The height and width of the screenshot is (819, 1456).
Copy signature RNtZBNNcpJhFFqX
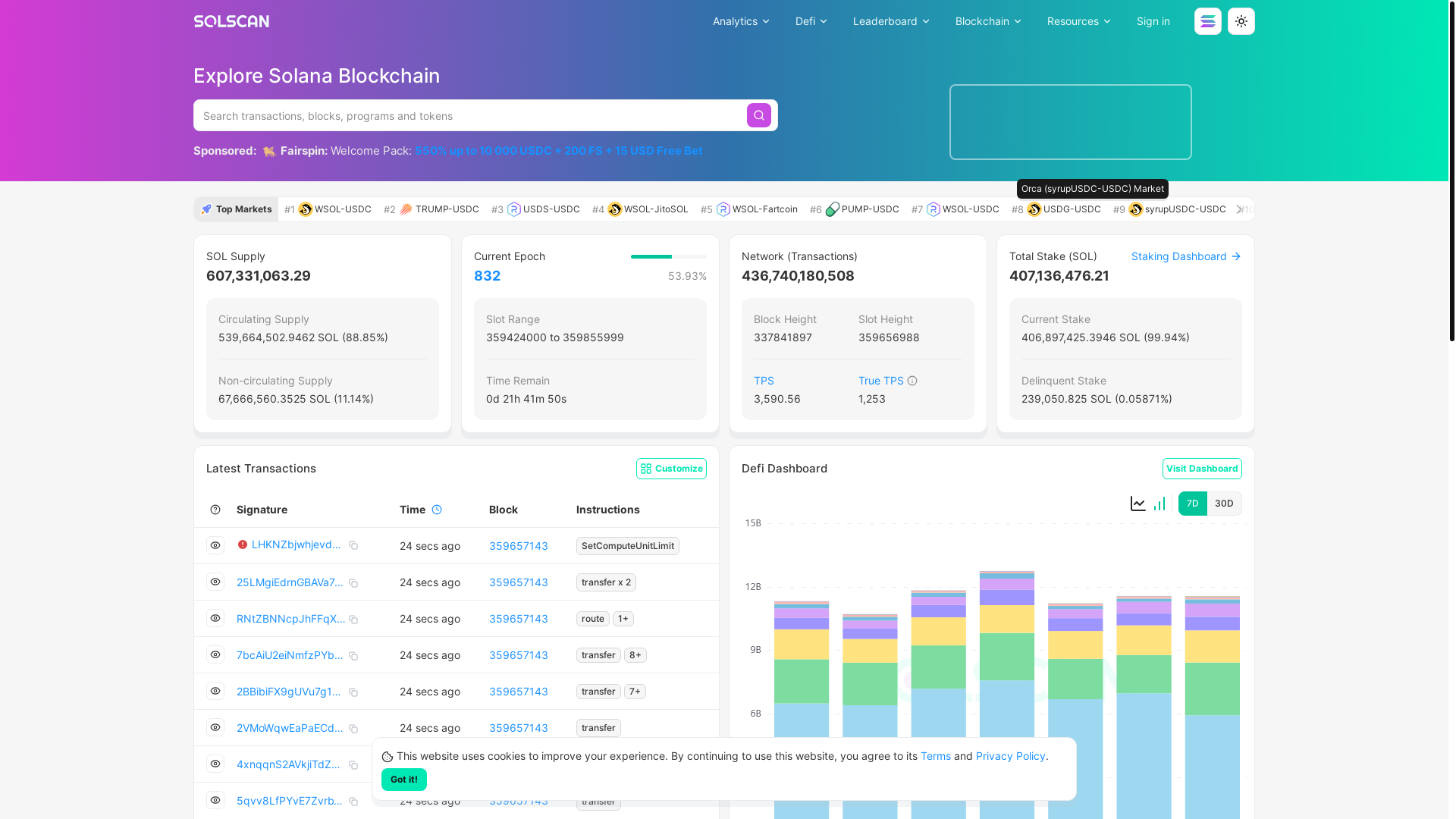[353, 620]
